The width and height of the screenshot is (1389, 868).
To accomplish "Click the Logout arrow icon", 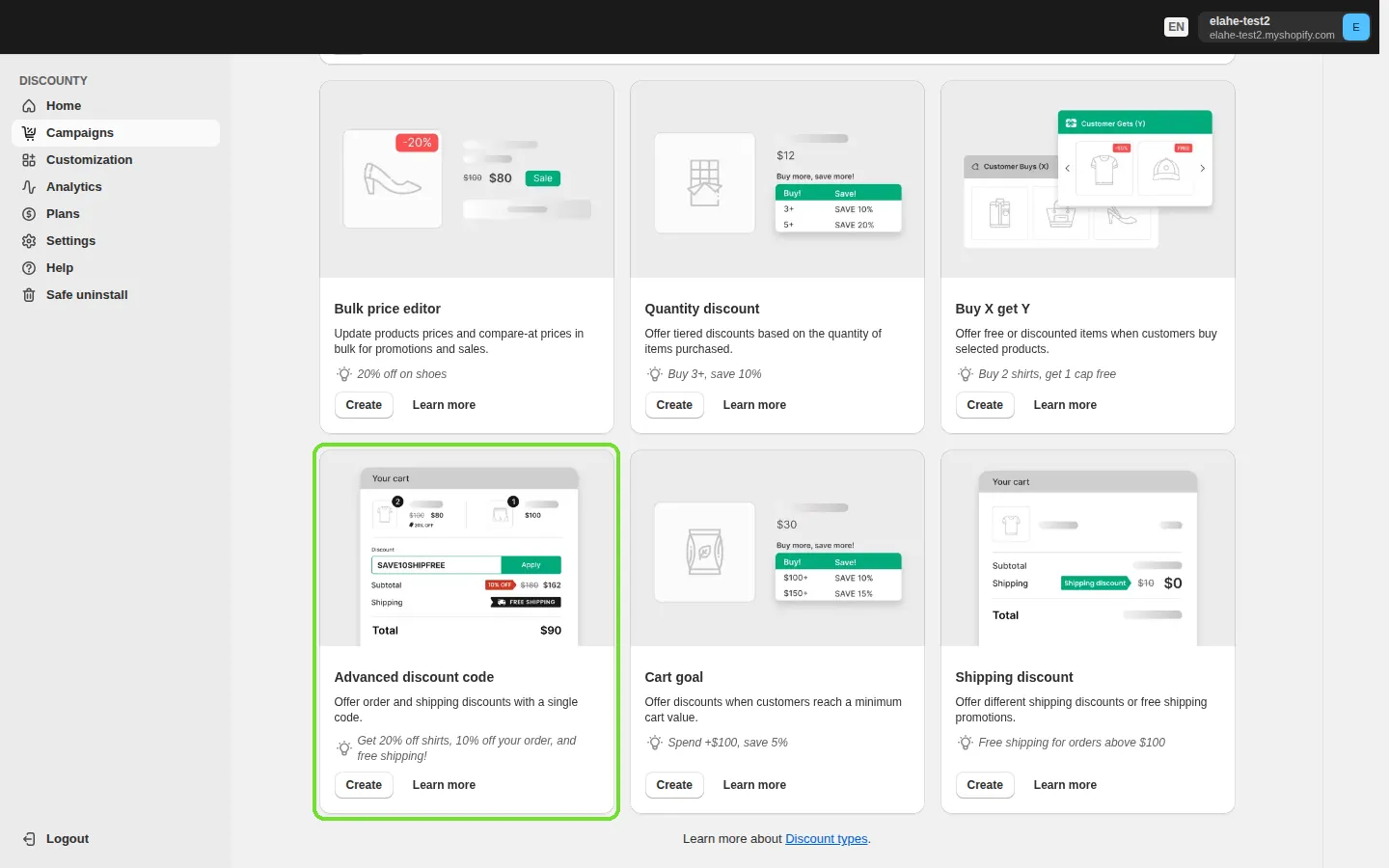I will click(x=29, y=839).
